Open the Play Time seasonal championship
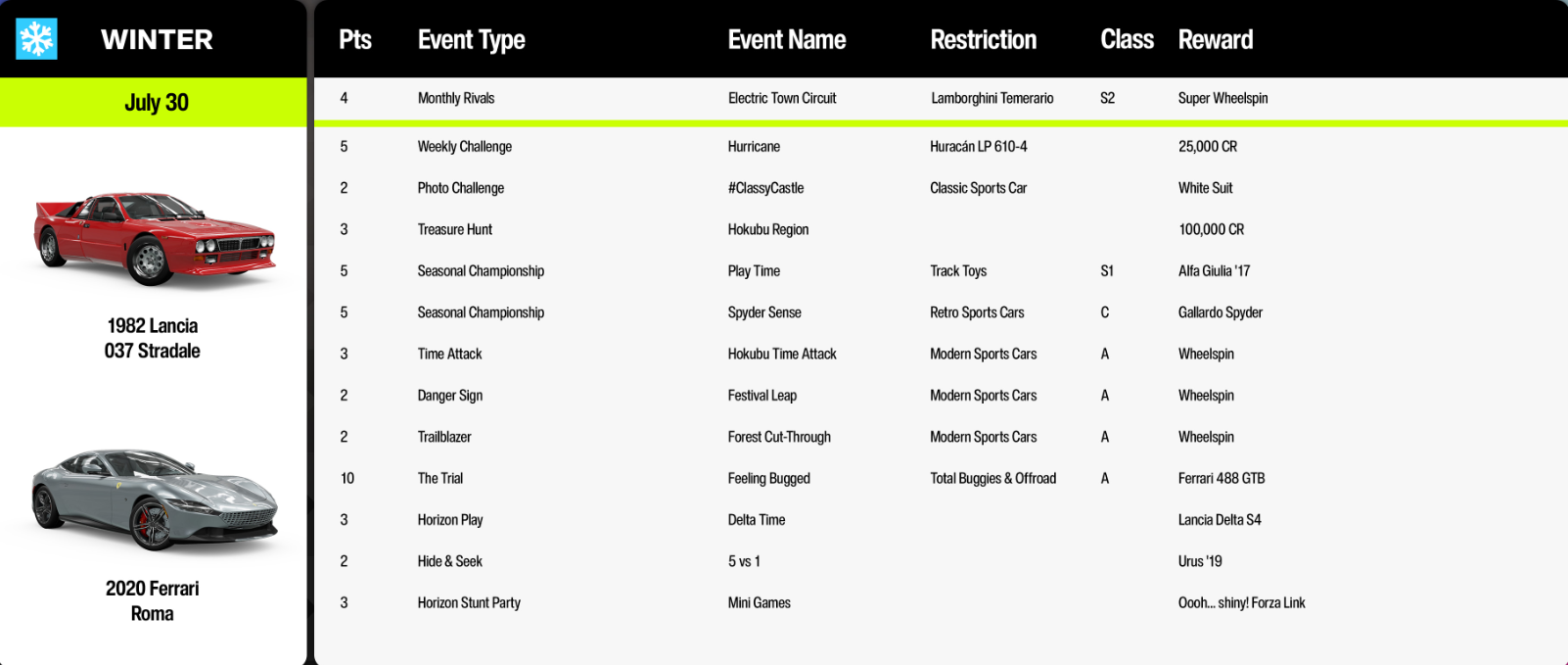 coord(941,270)
